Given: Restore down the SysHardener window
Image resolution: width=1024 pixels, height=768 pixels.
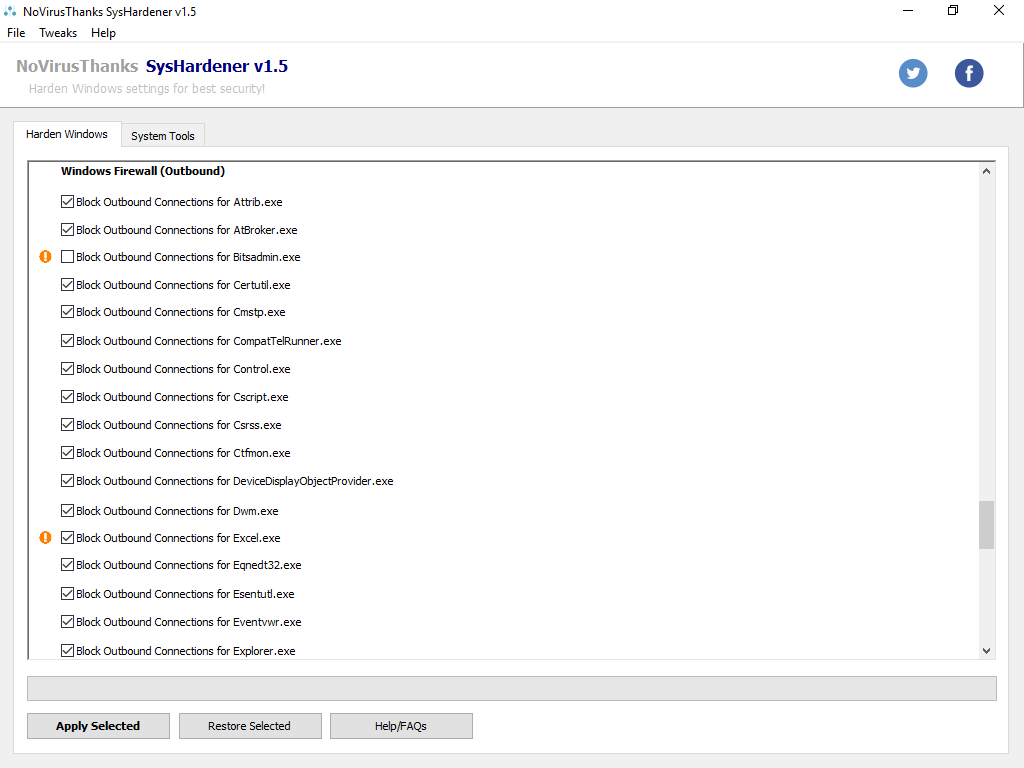Looking at the screenshot, I should click(x=953, y=10).
